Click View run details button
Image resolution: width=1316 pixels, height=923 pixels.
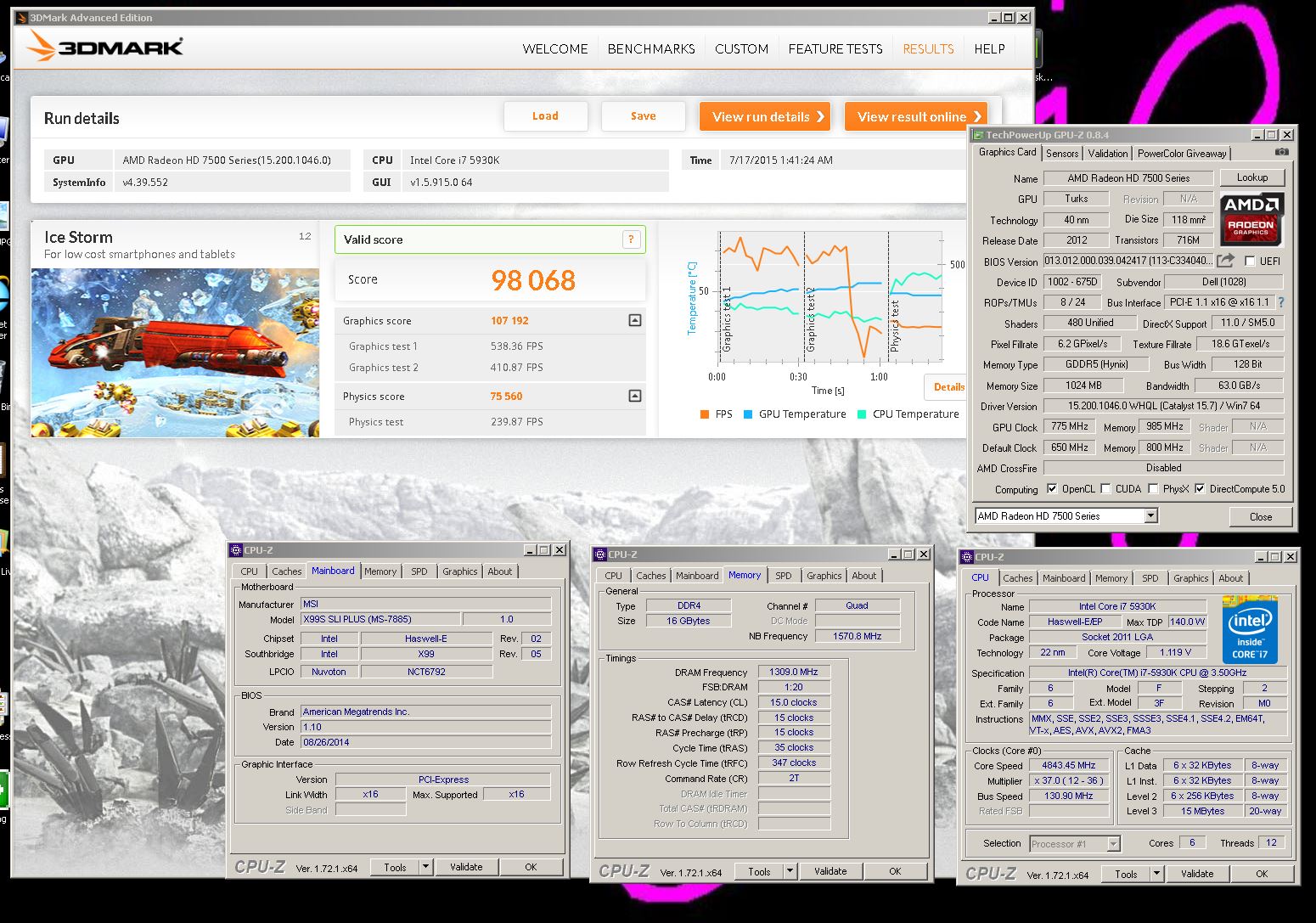(x=765, y=116)
